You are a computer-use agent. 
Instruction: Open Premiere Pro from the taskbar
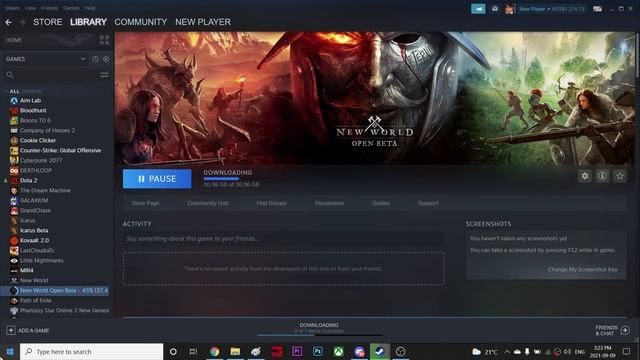297,351
